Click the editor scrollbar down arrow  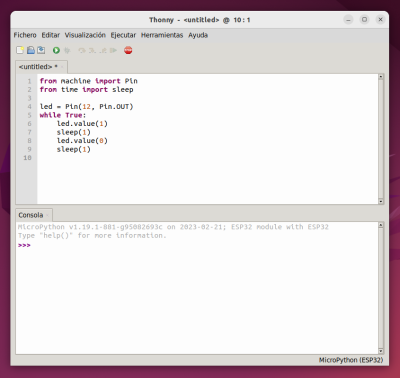(381, 201)
